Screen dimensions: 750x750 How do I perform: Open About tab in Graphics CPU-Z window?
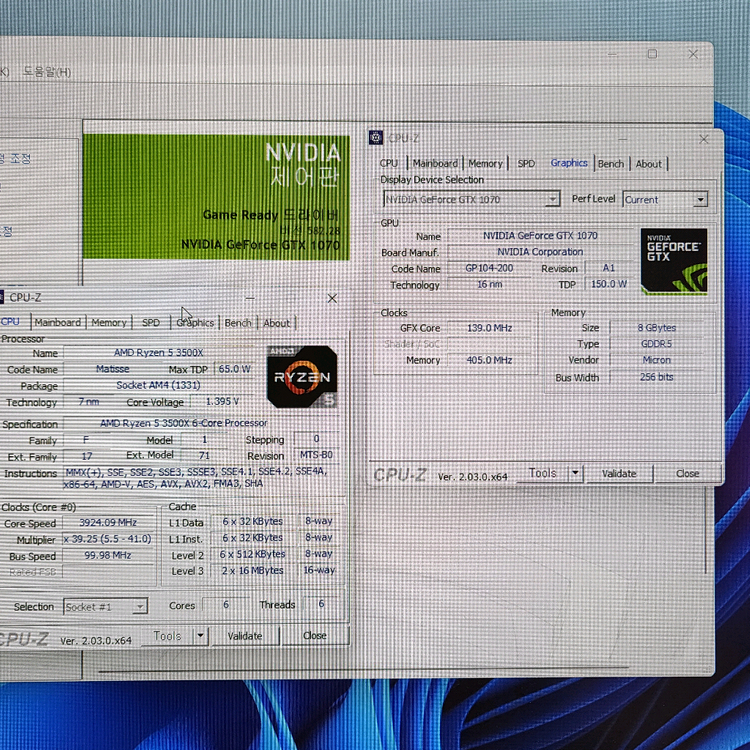pyautogui.click(x=648, y=164)
